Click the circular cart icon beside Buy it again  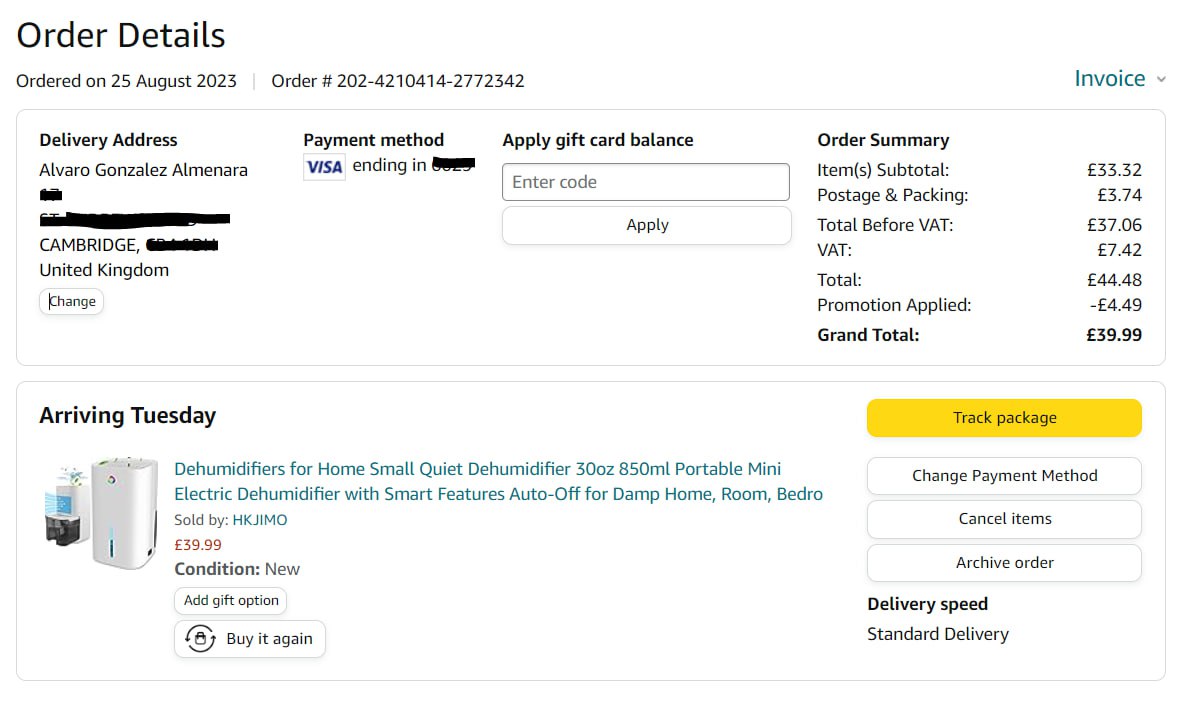click(x=201, y=638)
